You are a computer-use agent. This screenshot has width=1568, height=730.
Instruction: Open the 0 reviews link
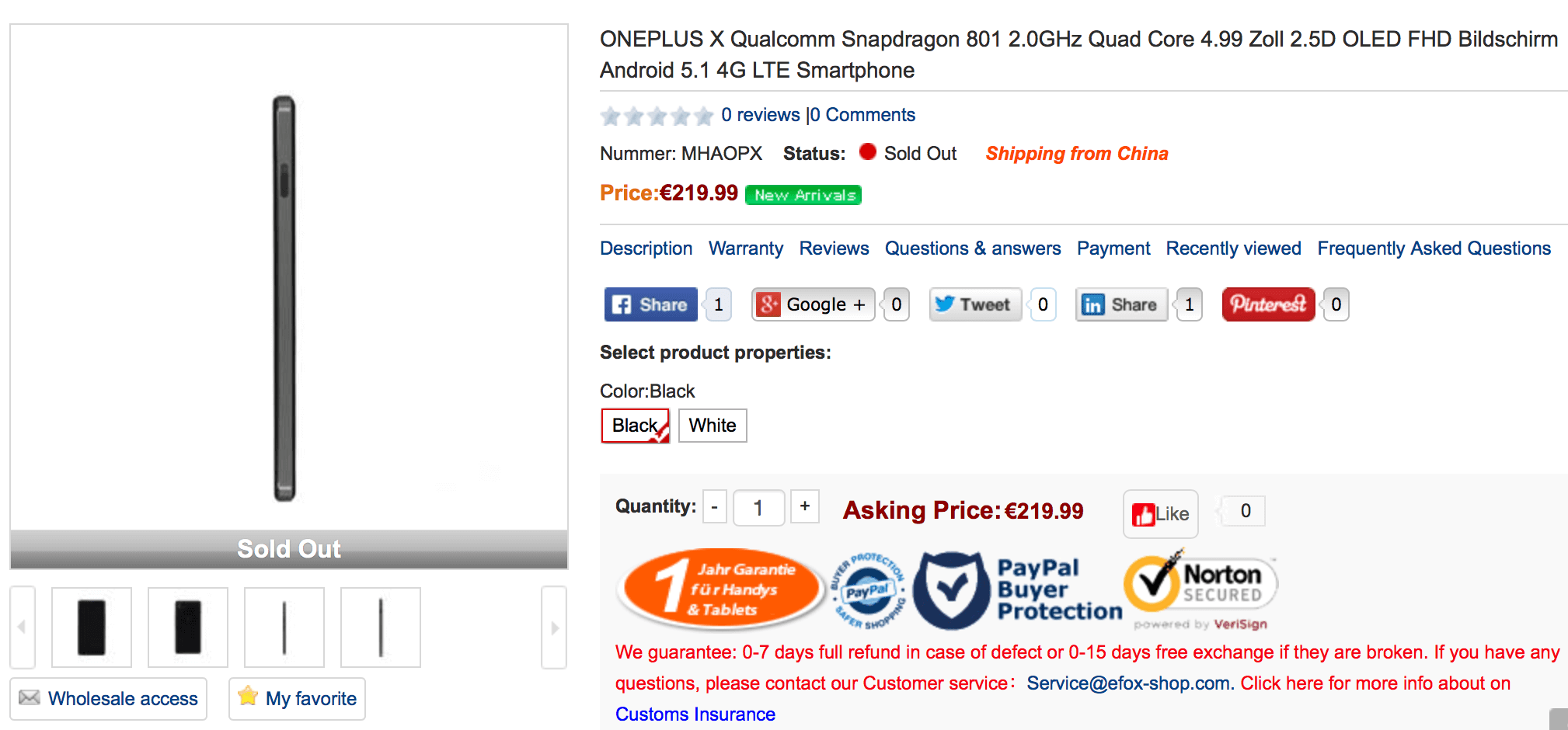pos(760,115)
